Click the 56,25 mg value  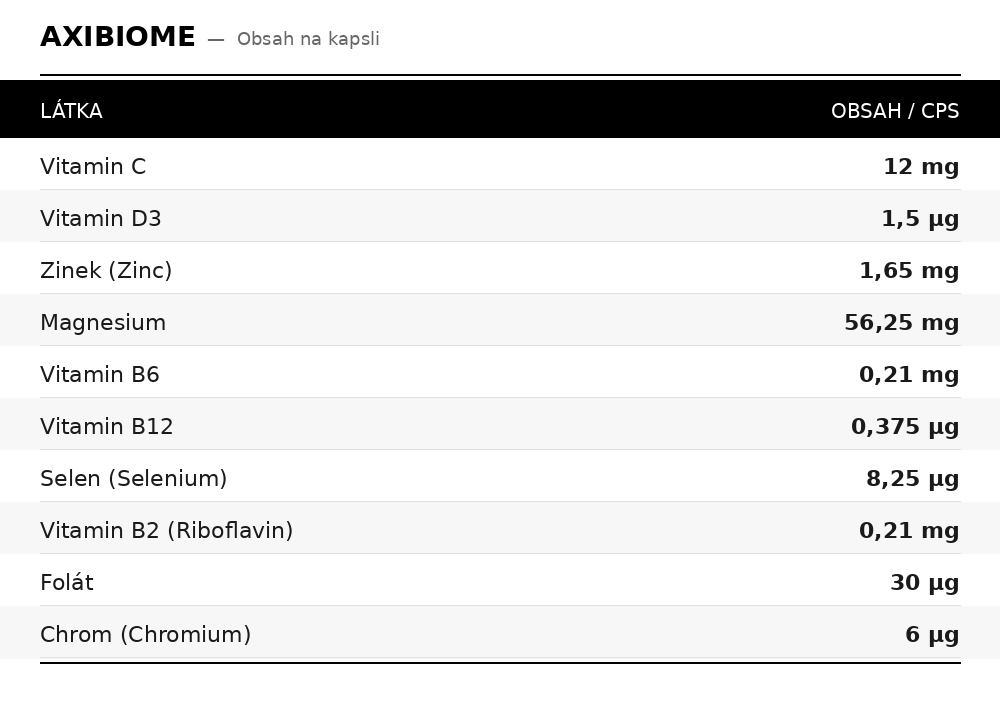tap(901, 323)
